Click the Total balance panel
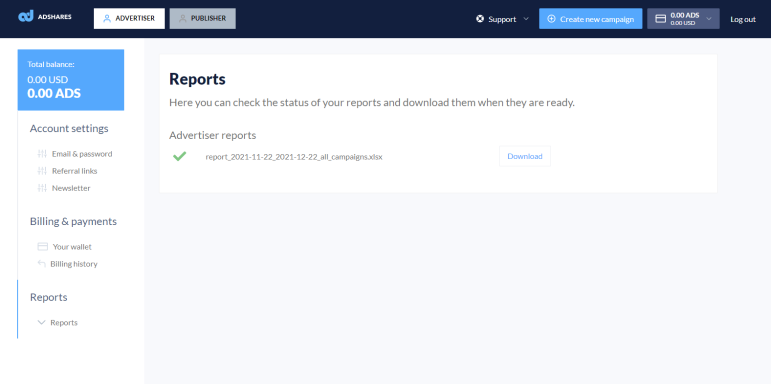This screenshot has width=771, height=384. point(71,80)
